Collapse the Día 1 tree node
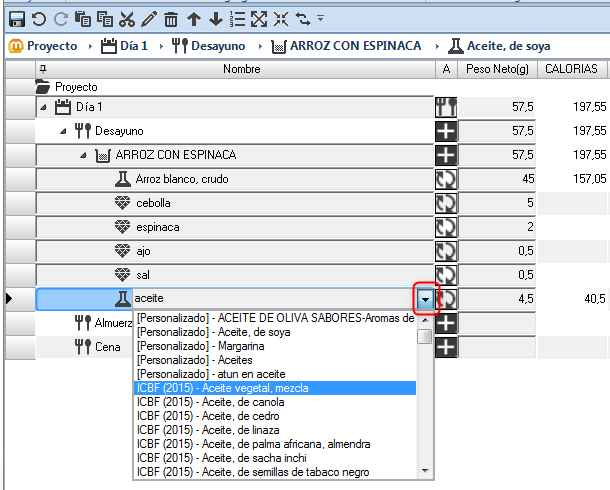 (43, 107)
